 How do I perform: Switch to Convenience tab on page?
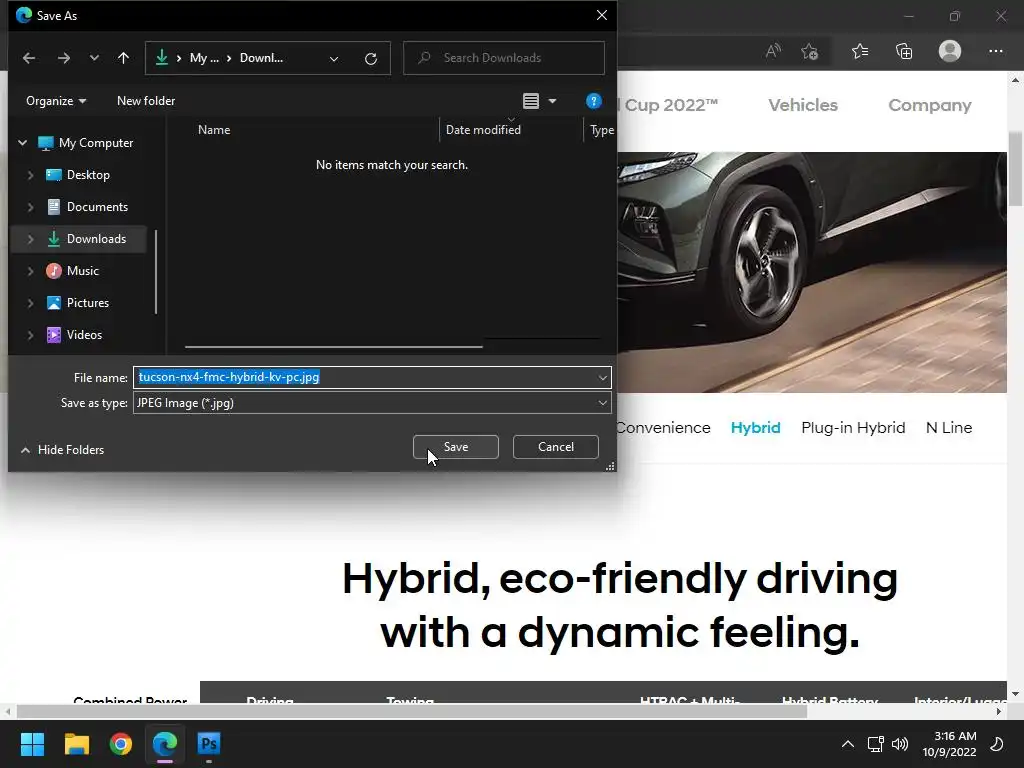(663, 428)
